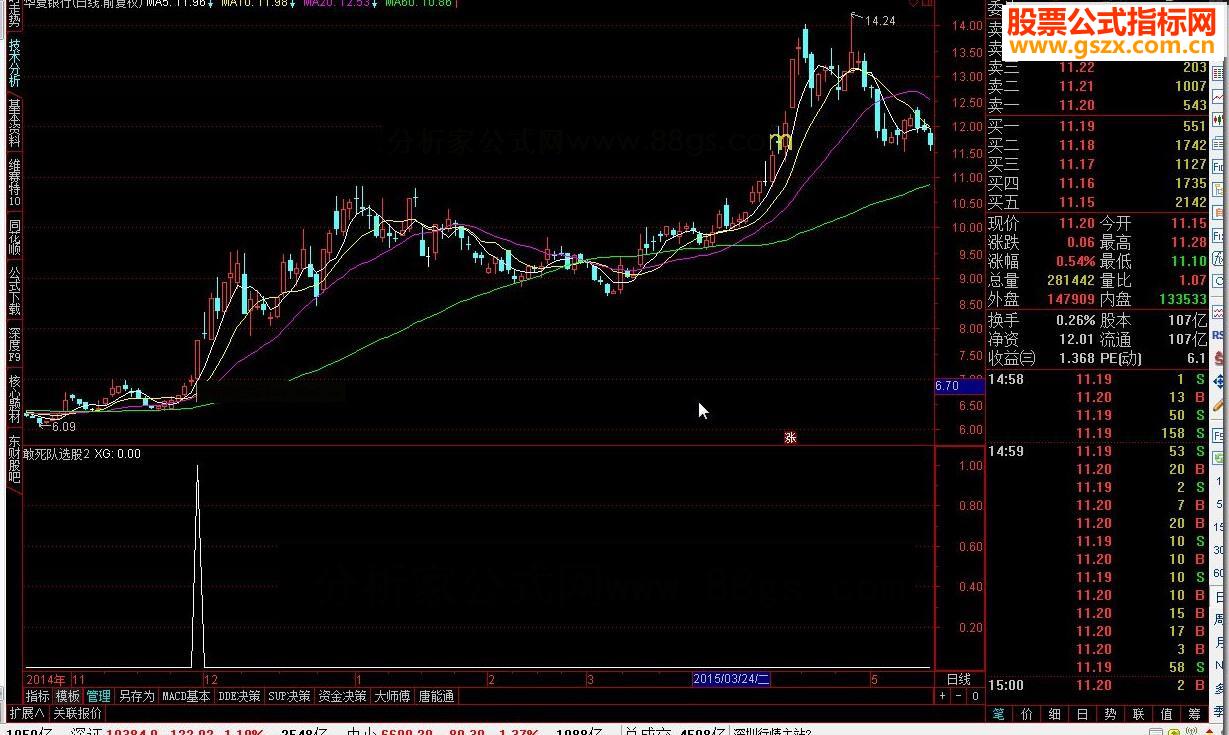Select the 管理 tab below the chart

[x=98, y=696]
